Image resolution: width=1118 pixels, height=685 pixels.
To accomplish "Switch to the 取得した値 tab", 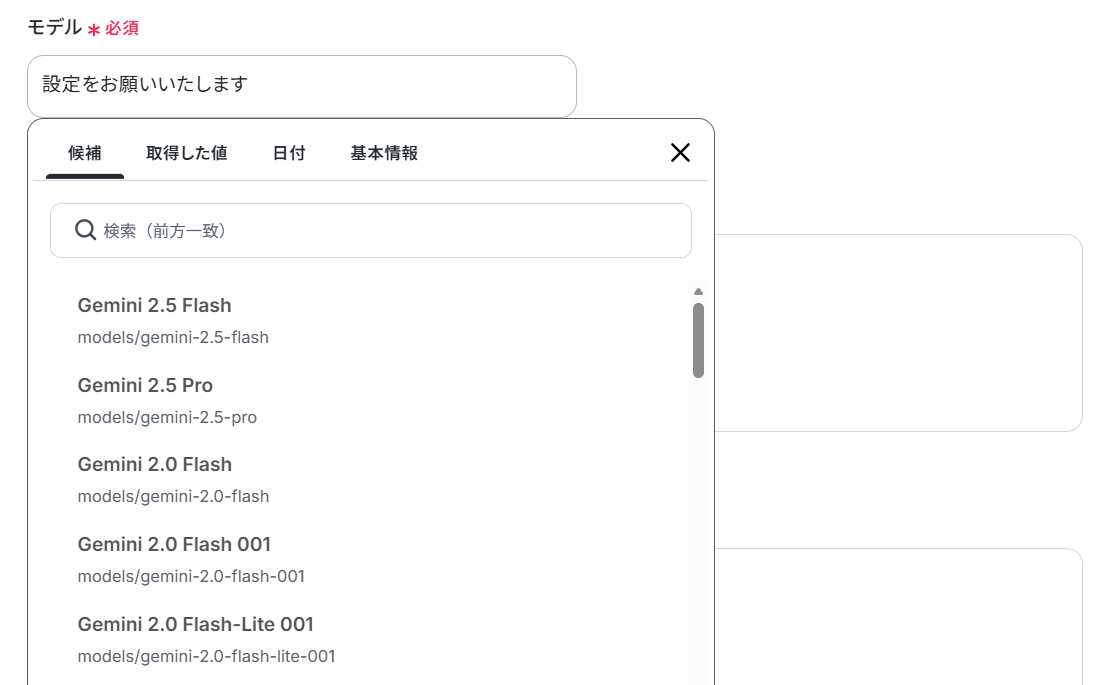I will click(x=187, y=153).
